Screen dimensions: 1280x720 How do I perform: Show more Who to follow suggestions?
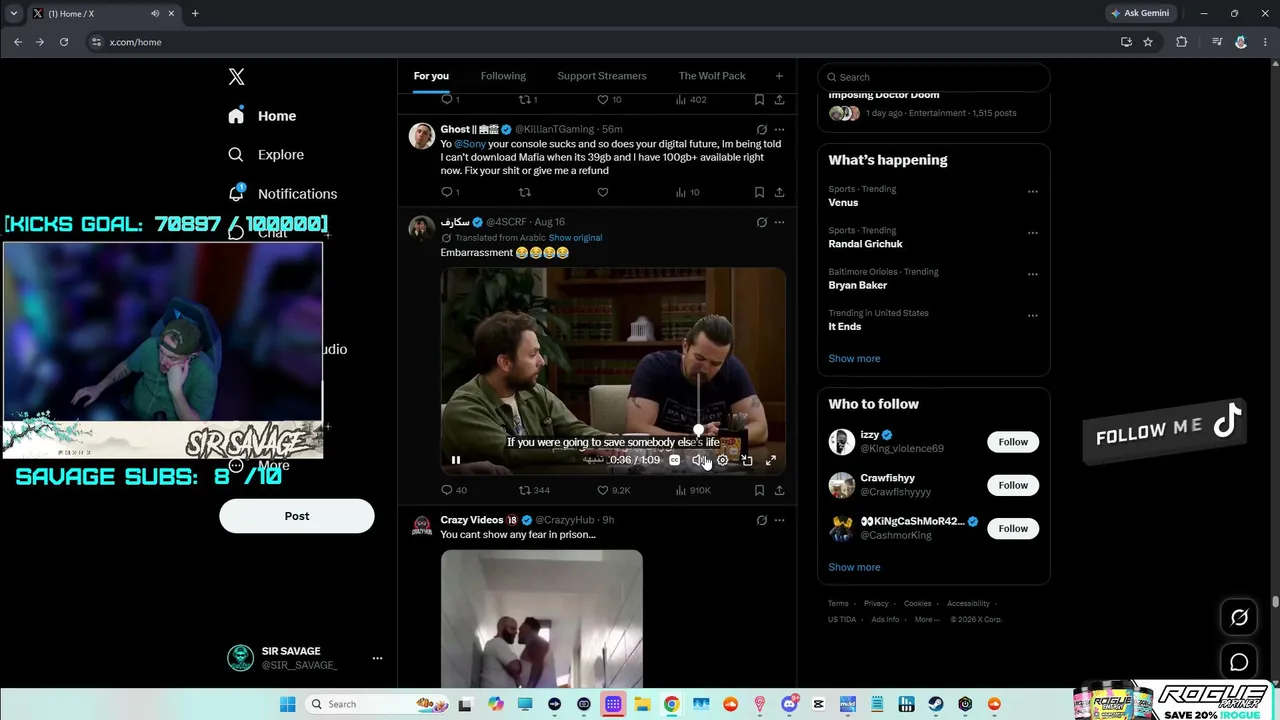[854, 567]
